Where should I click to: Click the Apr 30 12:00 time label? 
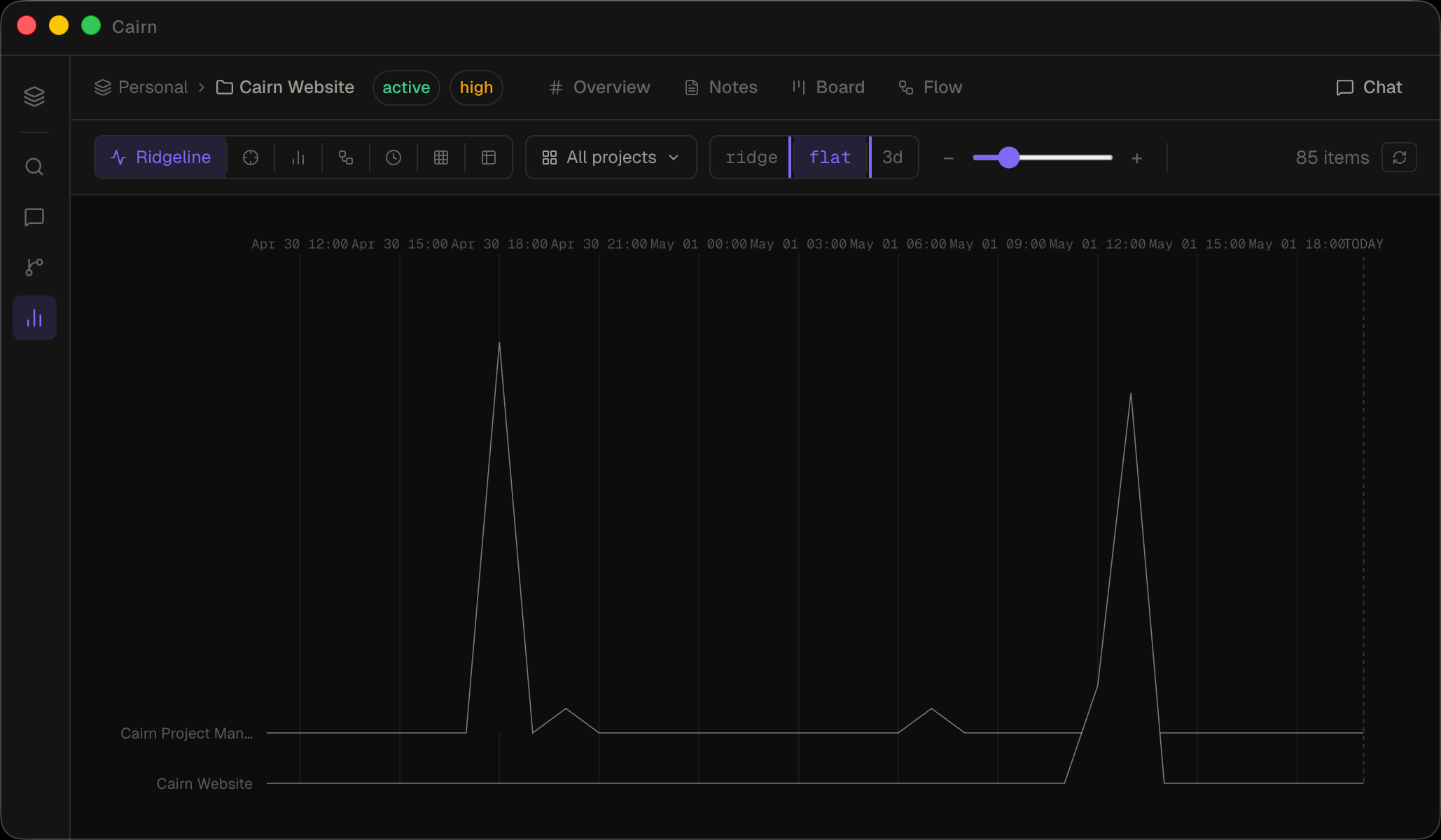point(300,244)
